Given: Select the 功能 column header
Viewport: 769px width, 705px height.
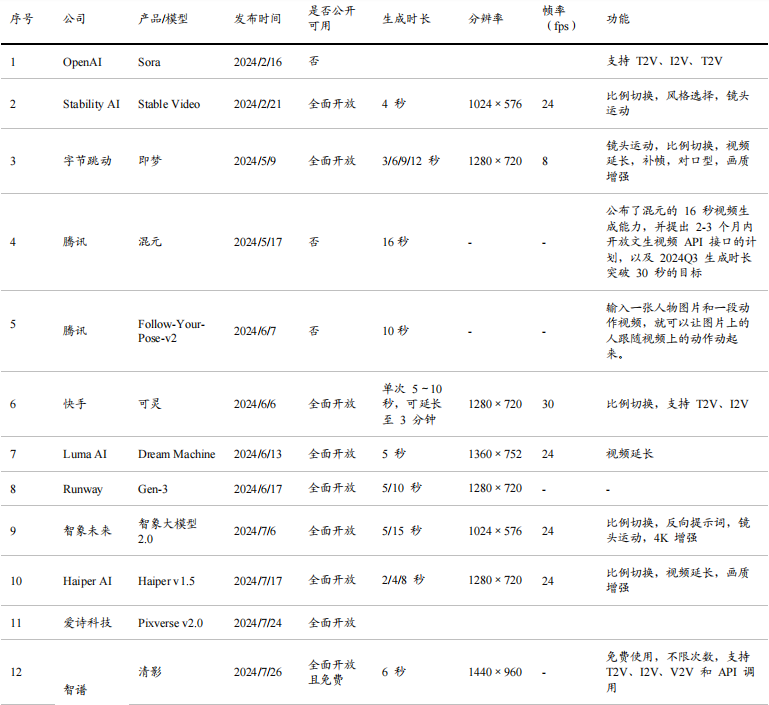Looking at the screenshot, I should tap(619, 19).
